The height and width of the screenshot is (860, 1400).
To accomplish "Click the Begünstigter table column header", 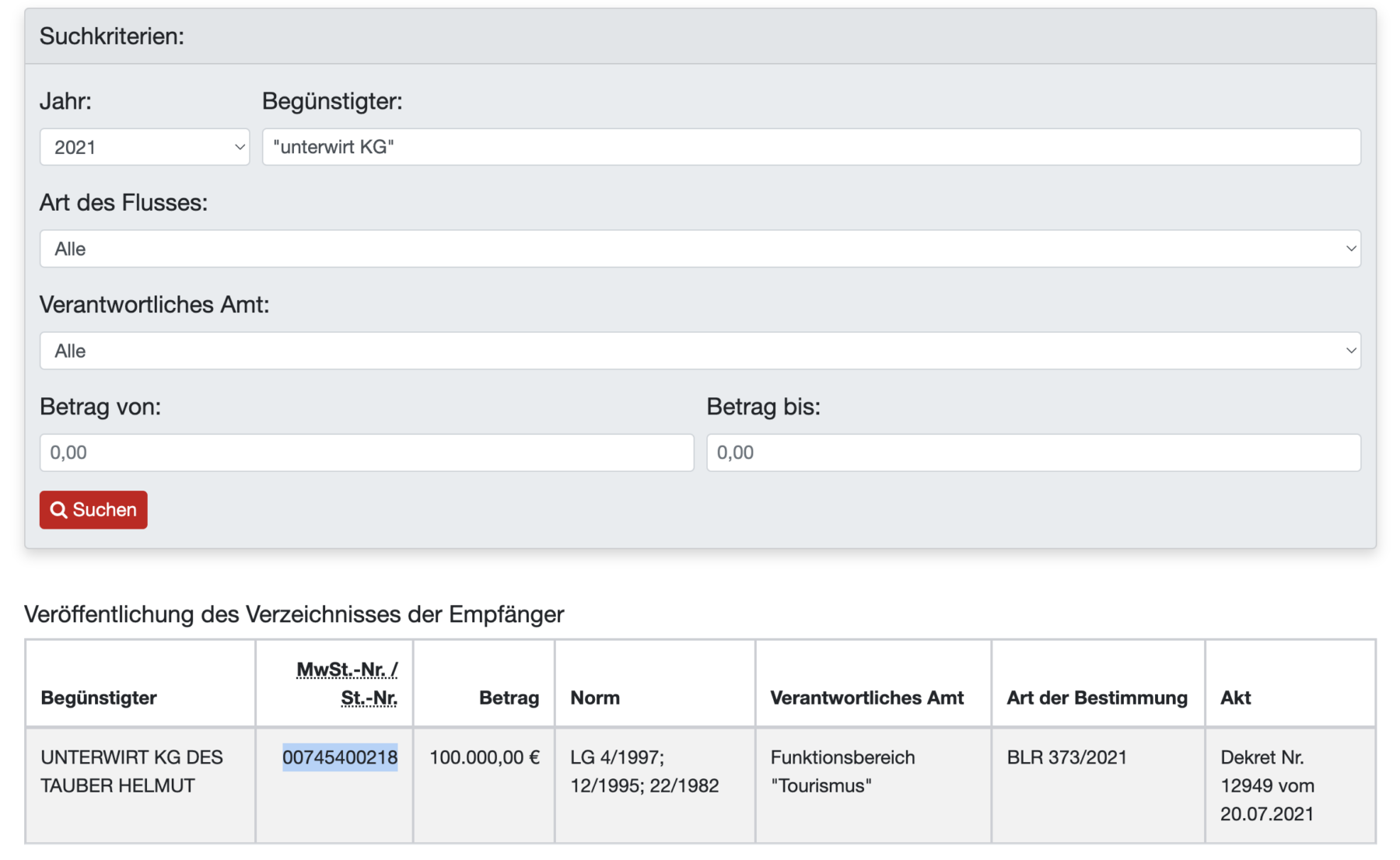I will [99, 698].
